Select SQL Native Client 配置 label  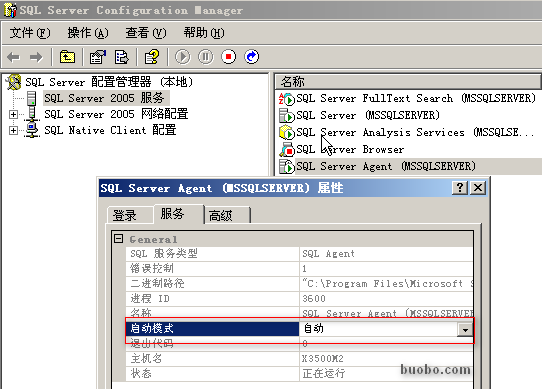pyautogui.click(x=110, y=130)
